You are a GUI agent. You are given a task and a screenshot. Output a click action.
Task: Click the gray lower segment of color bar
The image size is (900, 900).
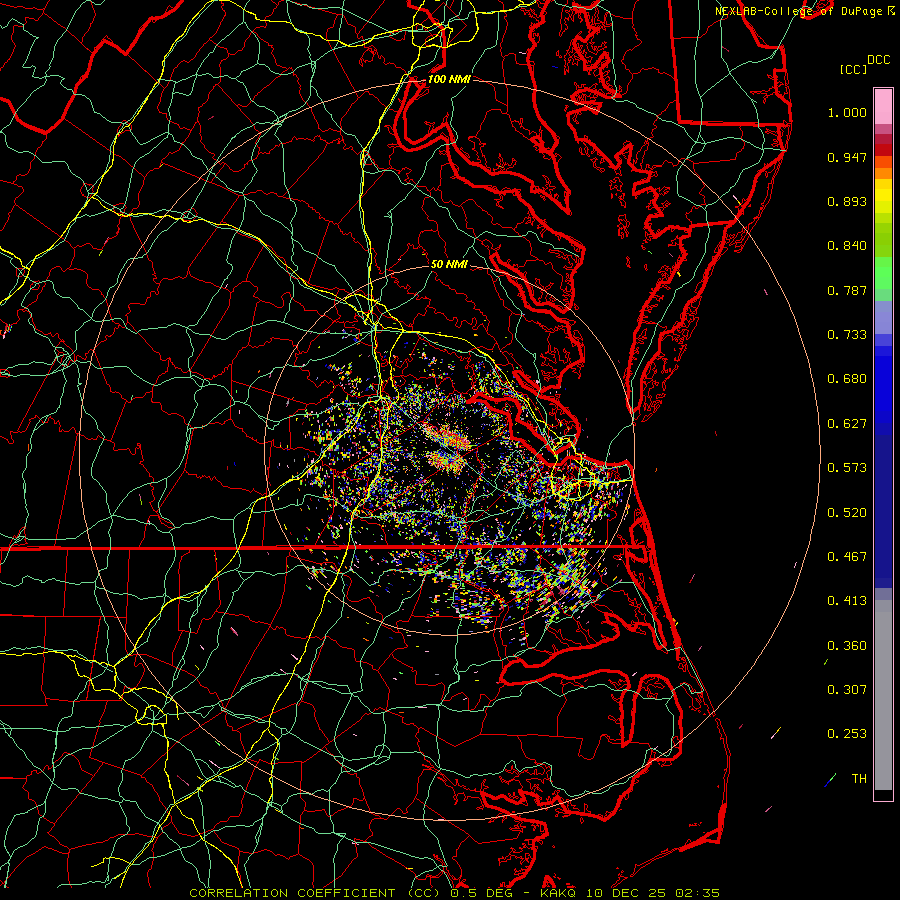point(883,695)
